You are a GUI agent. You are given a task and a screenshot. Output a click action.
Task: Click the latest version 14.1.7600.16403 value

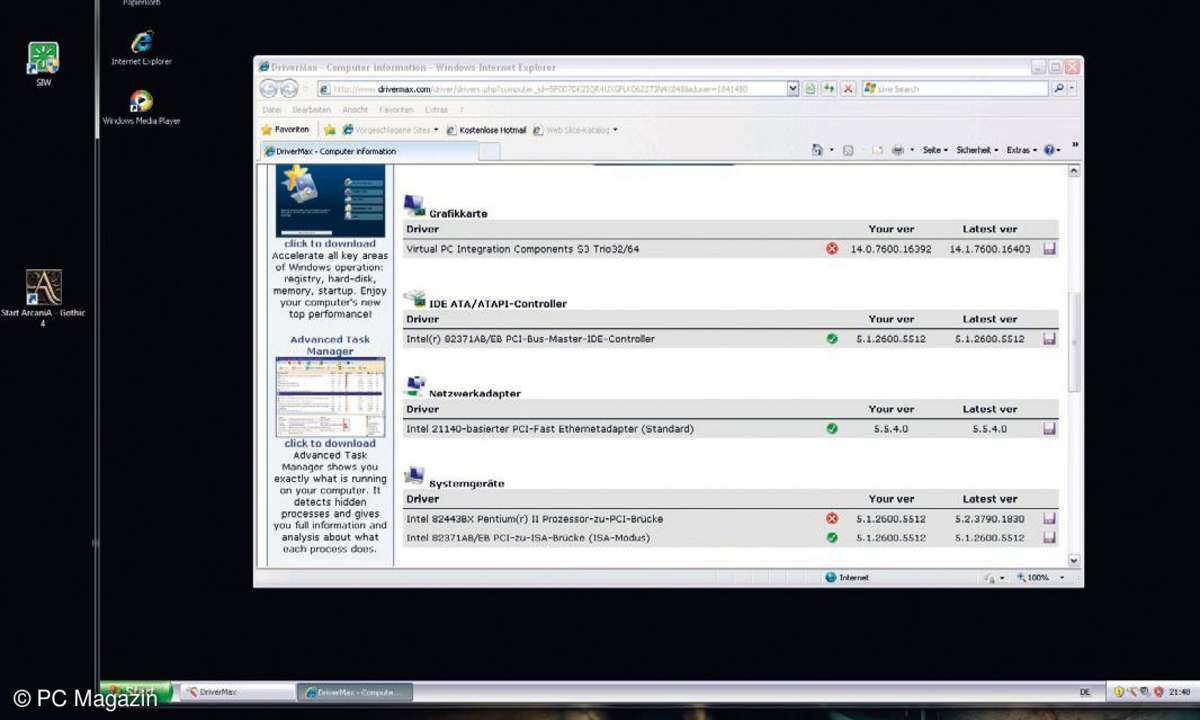(x=990, y=249)
